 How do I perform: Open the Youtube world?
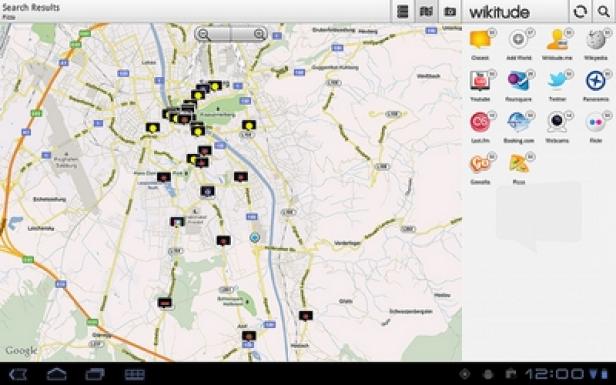click(x=480, y=86)
